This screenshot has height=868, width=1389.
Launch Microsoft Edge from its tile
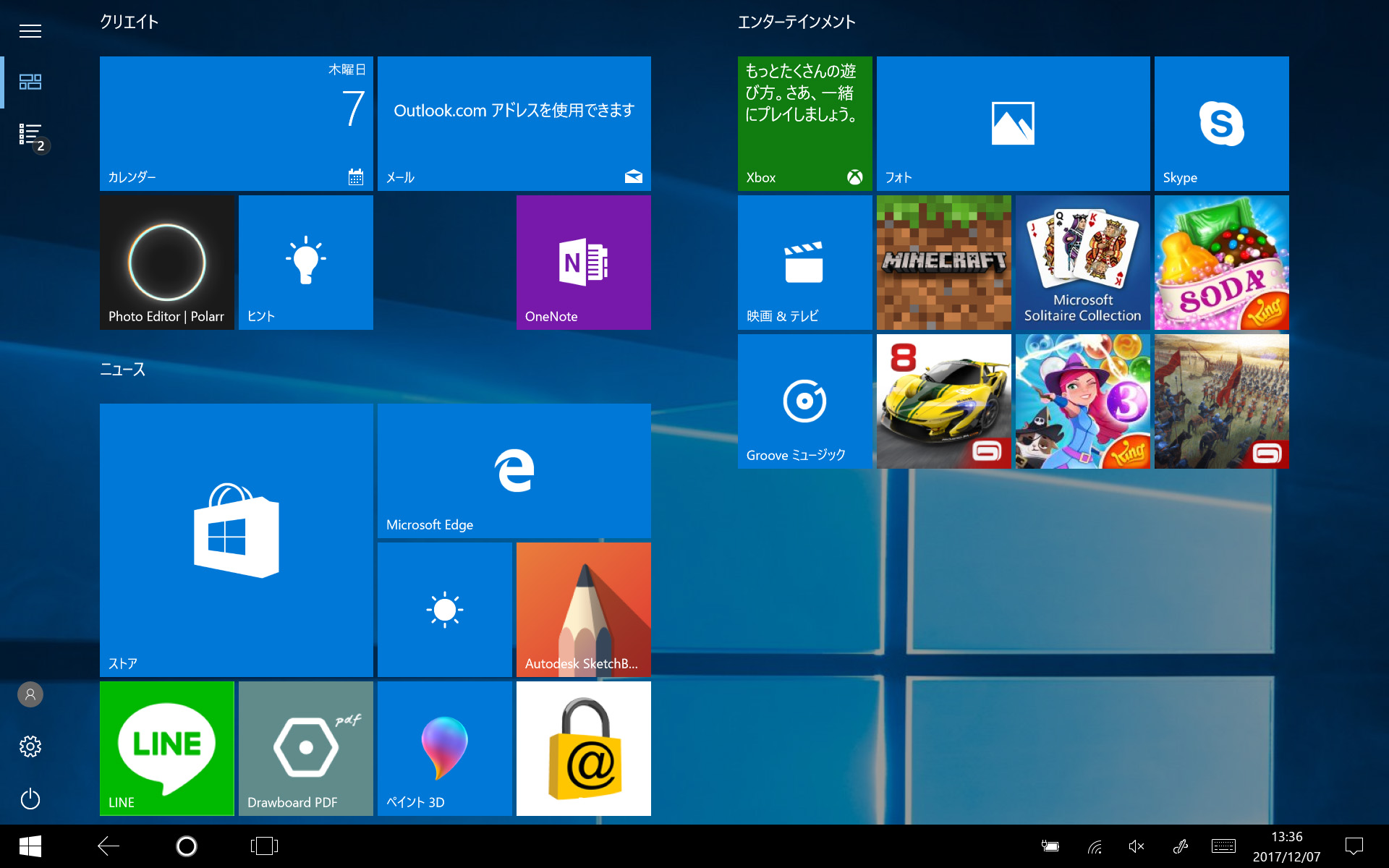(514, 470)
